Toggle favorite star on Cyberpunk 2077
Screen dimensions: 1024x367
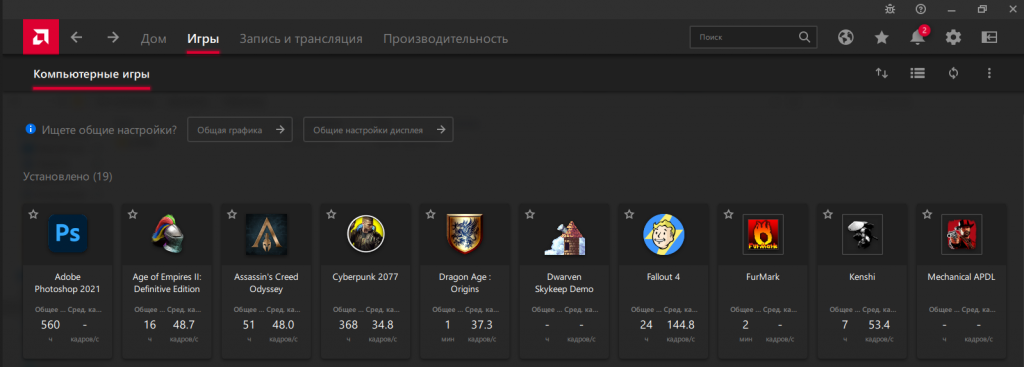point(331,214)
